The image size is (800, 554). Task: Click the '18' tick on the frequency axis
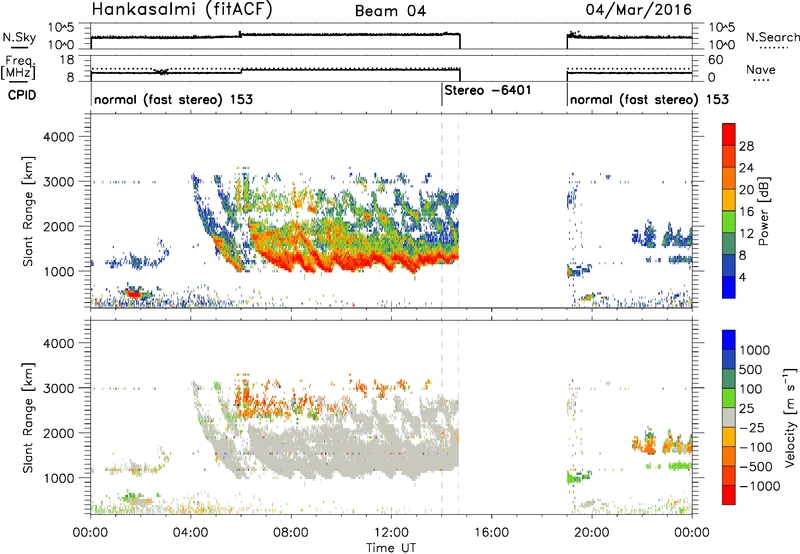click(x=67, y=60)
